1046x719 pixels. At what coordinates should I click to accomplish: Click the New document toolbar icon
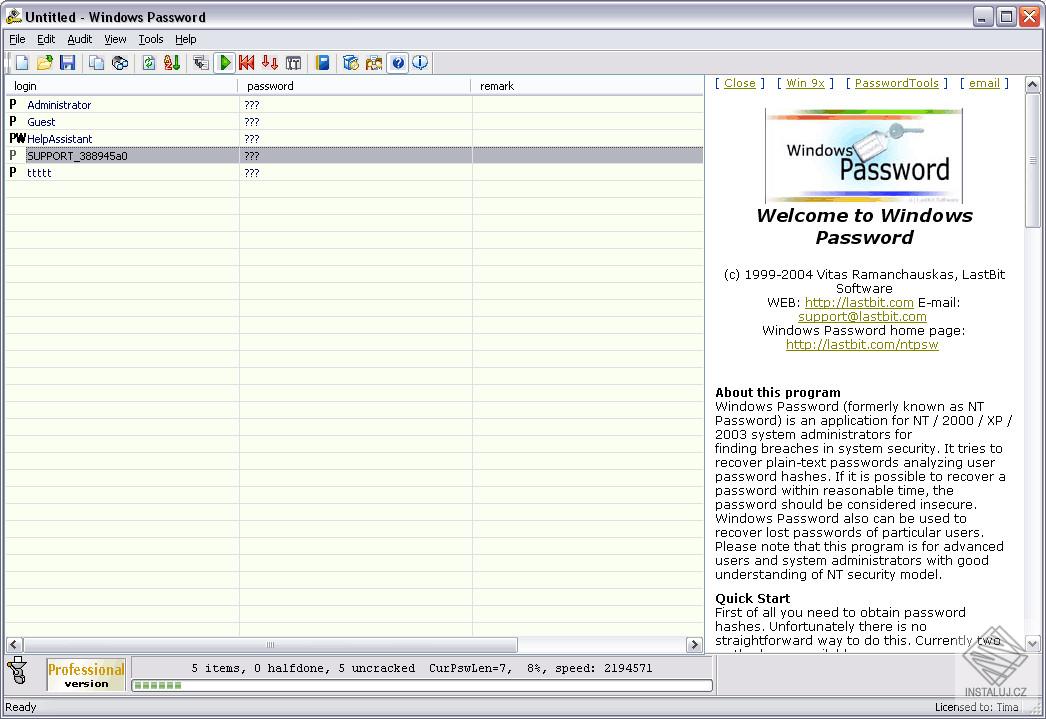[x=22, y=63]
